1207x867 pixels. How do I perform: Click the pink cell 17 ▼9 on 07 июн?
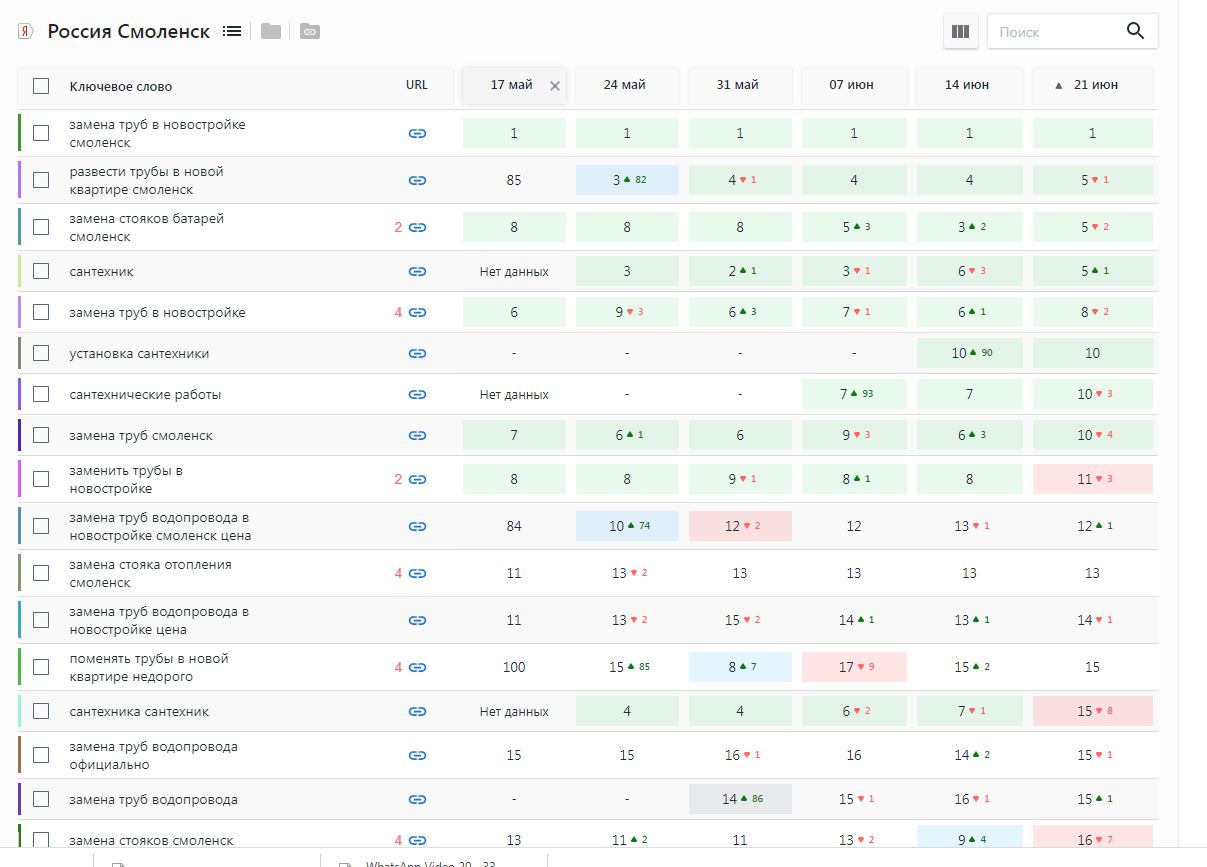pyautogui.click(x=854, y=667)
